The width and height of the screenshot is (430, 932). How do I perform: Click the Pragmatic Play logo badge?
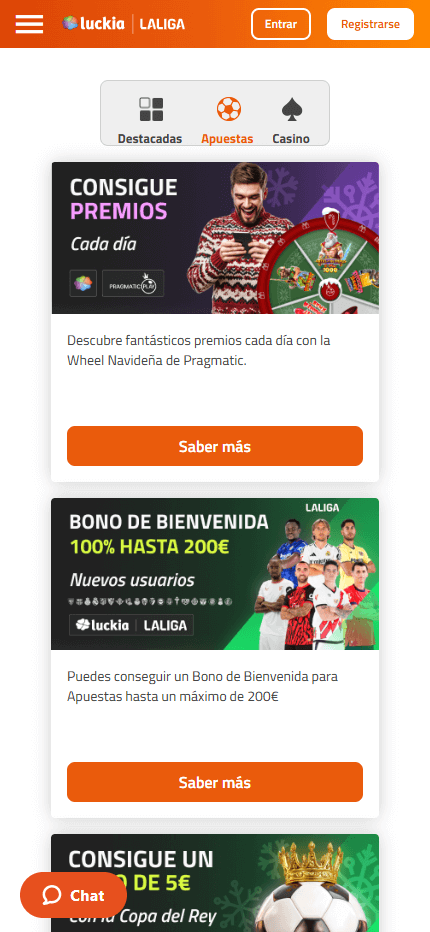tap(133, 284)
